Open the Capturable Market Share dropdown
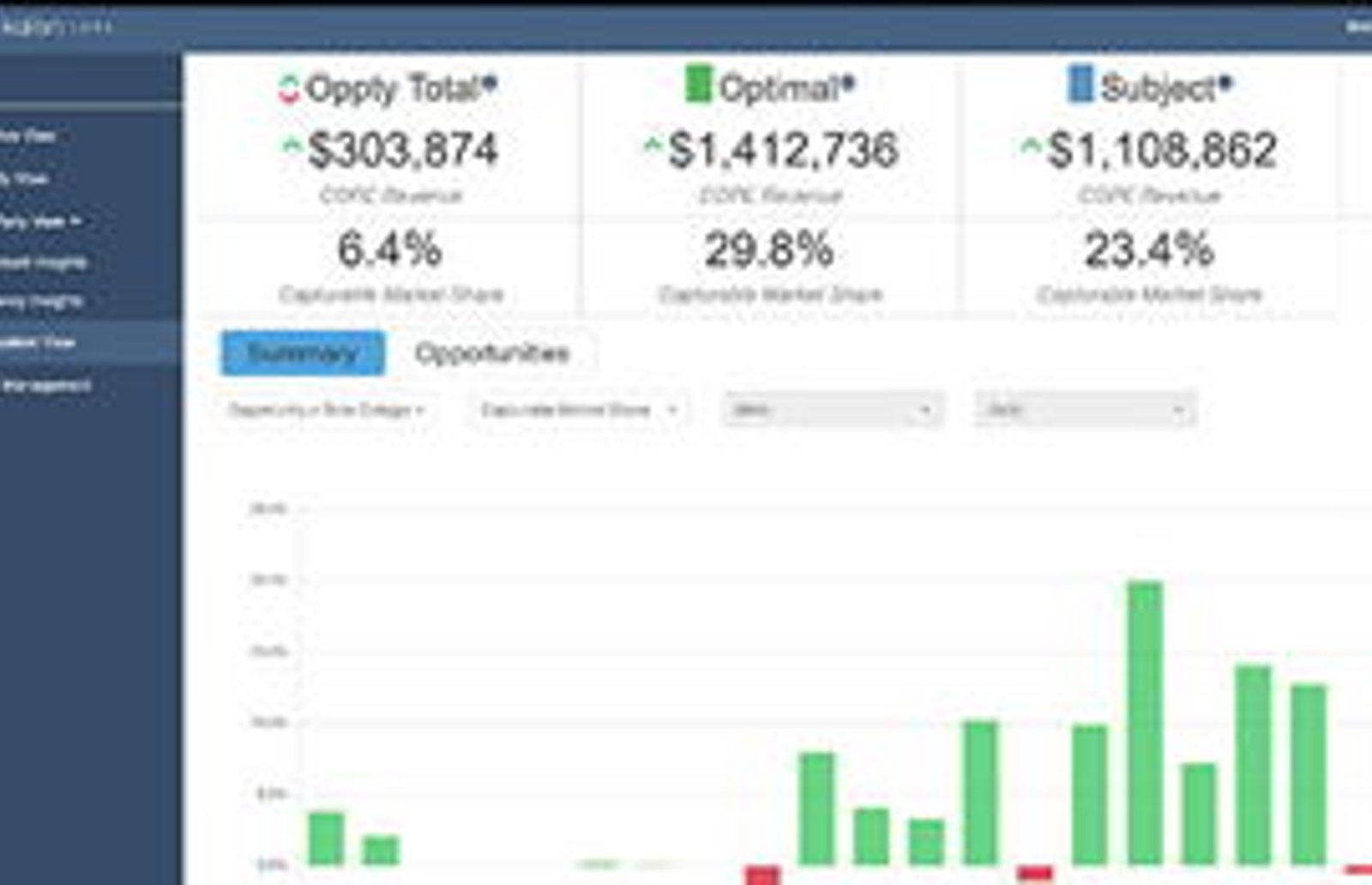The image size is (1372, 885). coord(577,410)
